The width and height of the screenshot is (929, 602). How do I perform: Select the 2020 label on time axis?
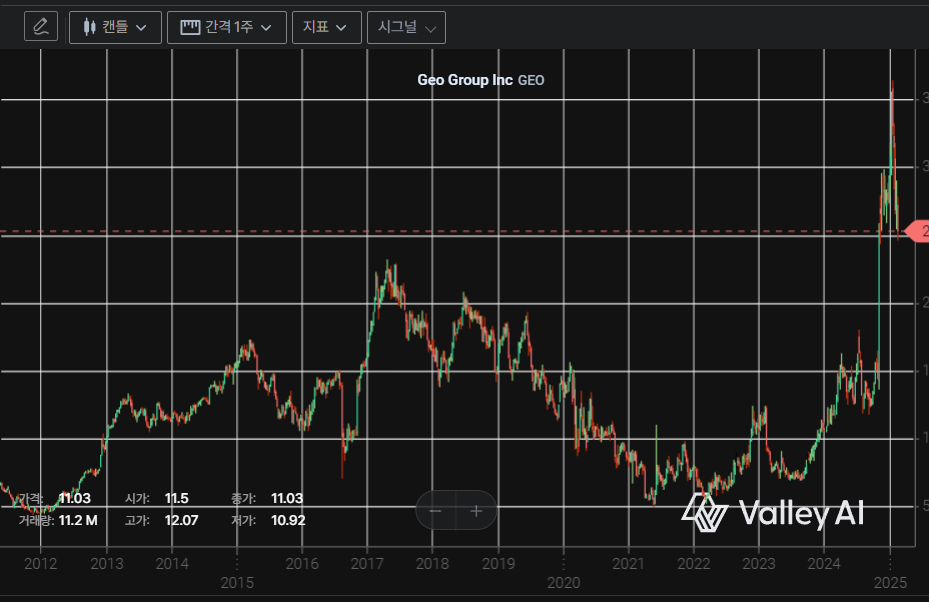563,582
